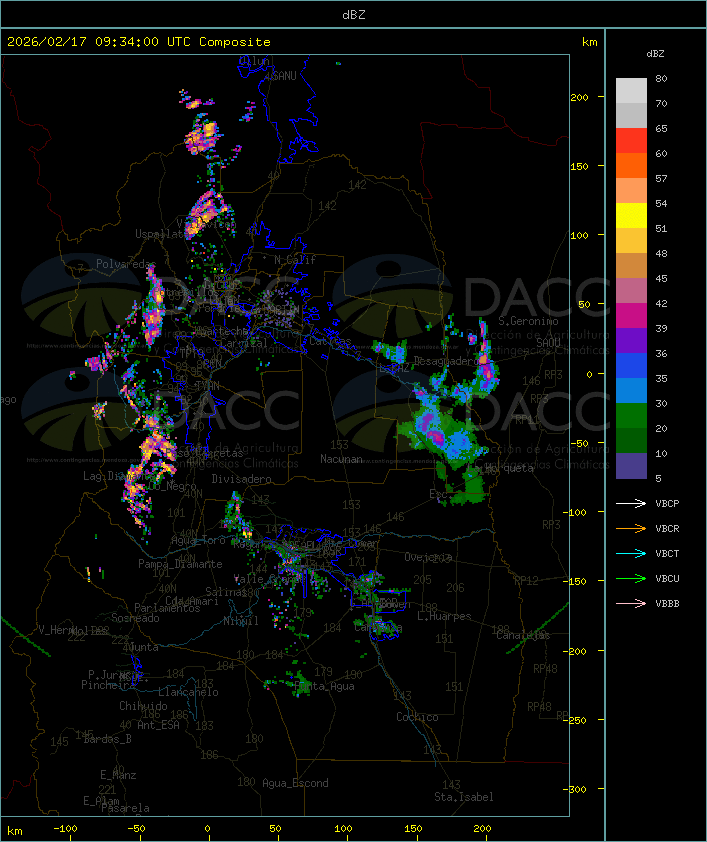This screenshot has height=842, width=707.
Task: Select the dark orange legend color band
Action: click(631, 165)
